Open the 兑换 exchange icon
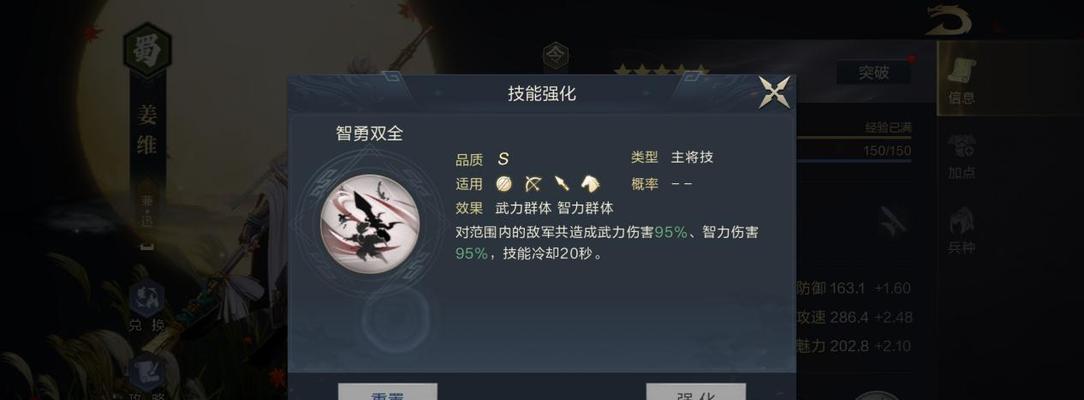Screen dimensions: 1084x400 [147, 307]
